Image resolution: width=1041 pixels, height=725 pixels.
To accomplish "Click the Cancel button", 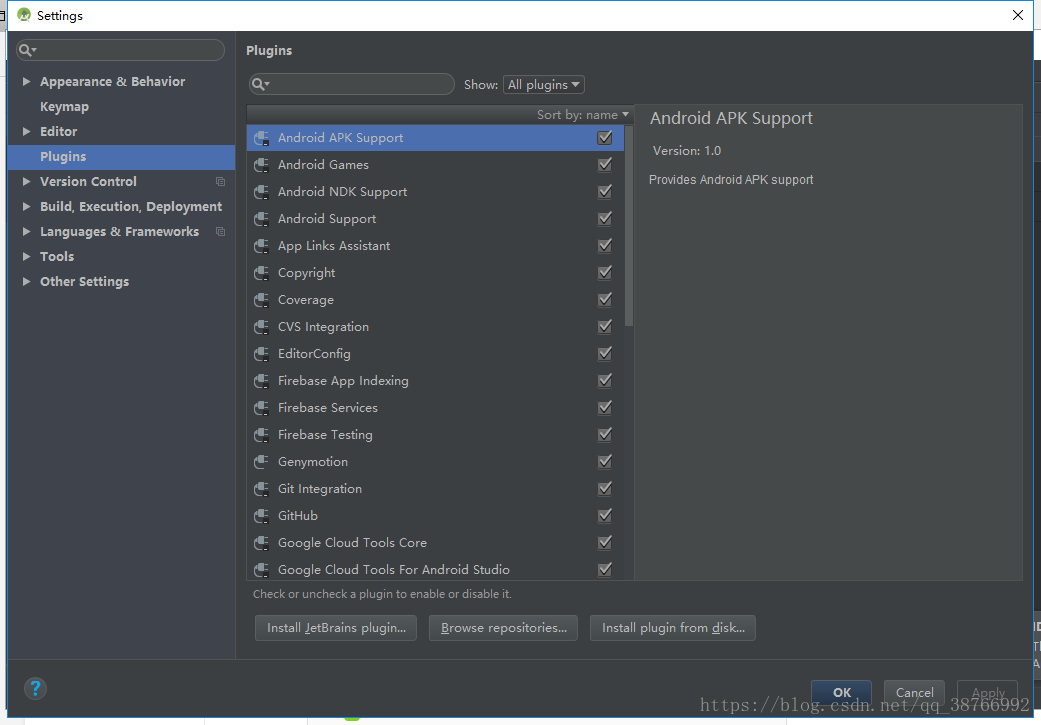I will (914, 692).
